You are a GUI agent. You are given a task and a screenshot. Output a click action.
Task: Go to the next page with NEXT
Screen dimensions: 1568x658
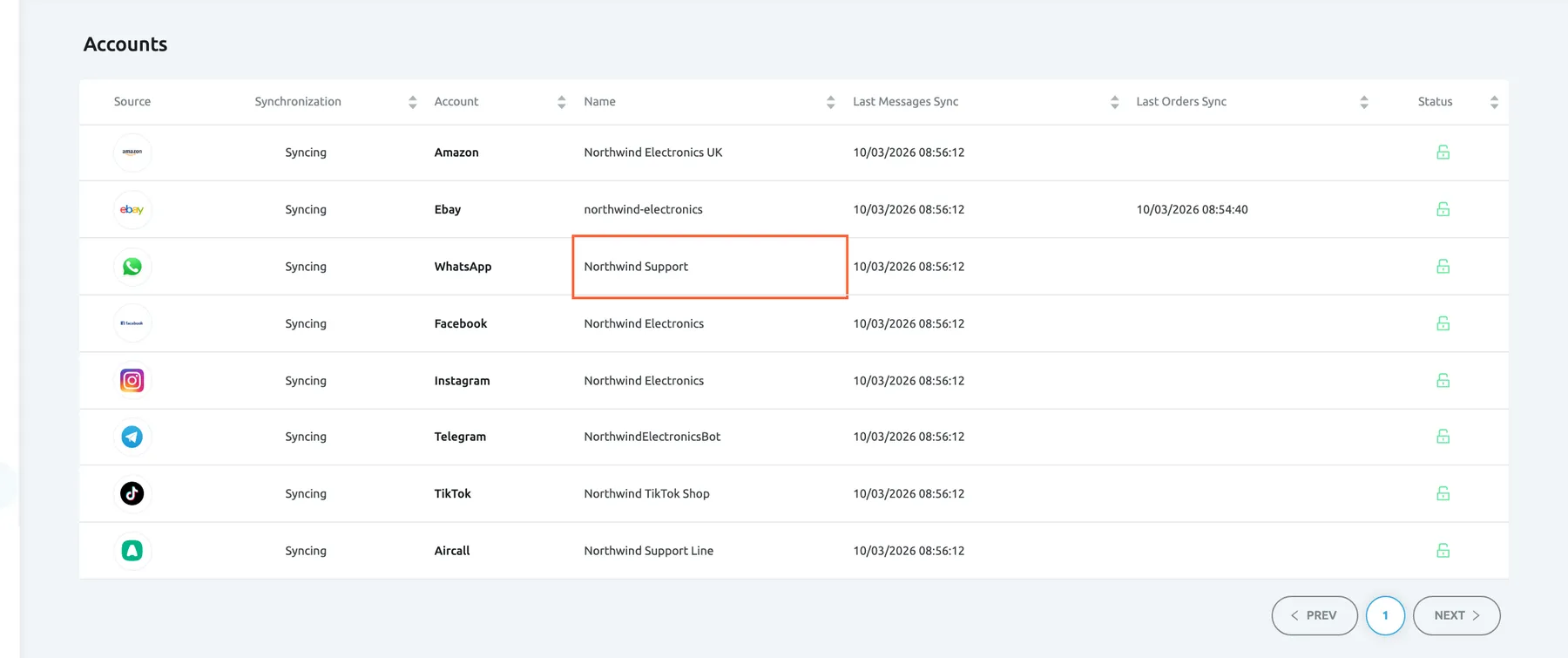1456,615
